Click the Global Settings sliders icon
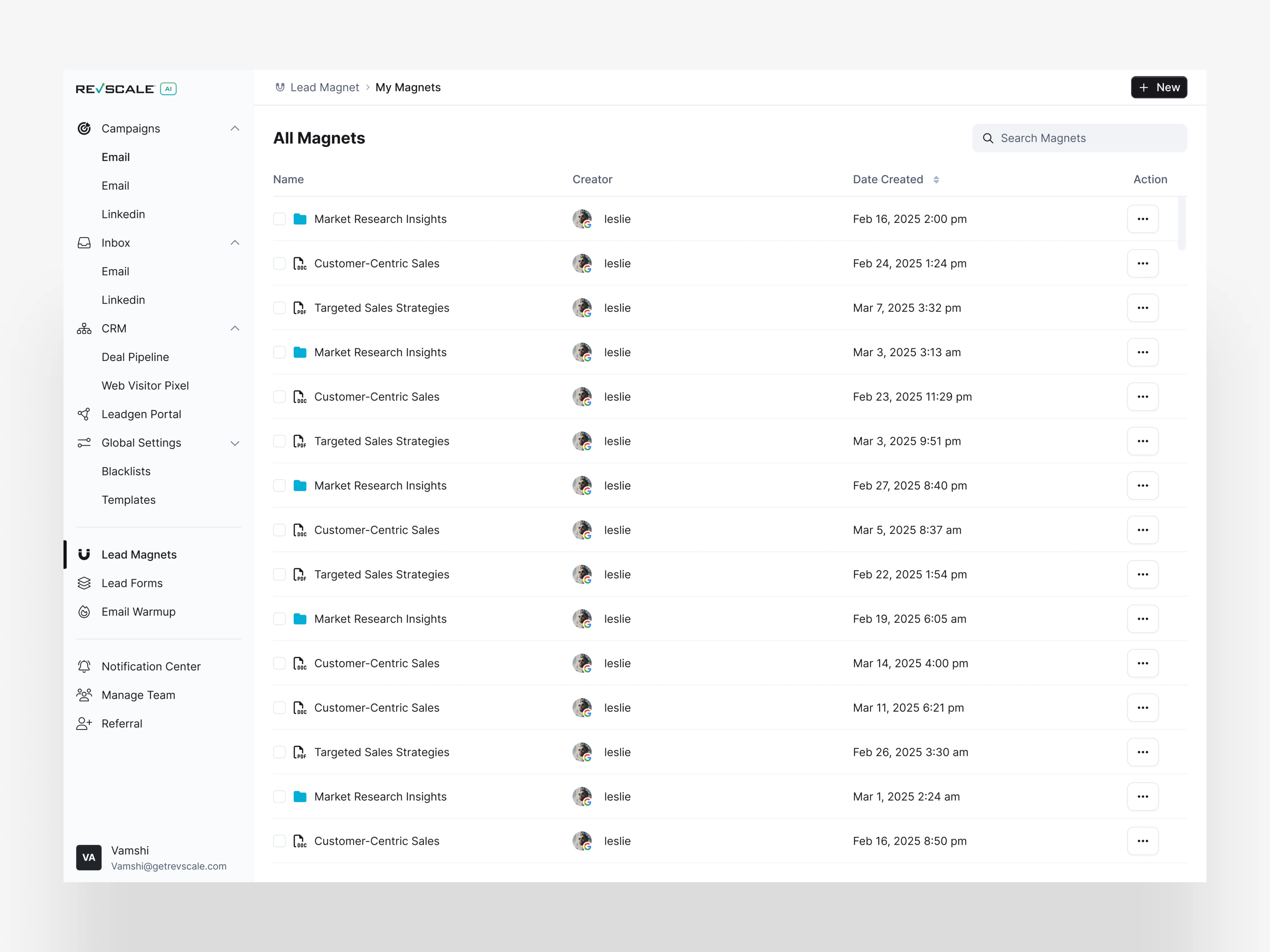Viewport: 1270px width, 952px height. (x=84, y=443)
